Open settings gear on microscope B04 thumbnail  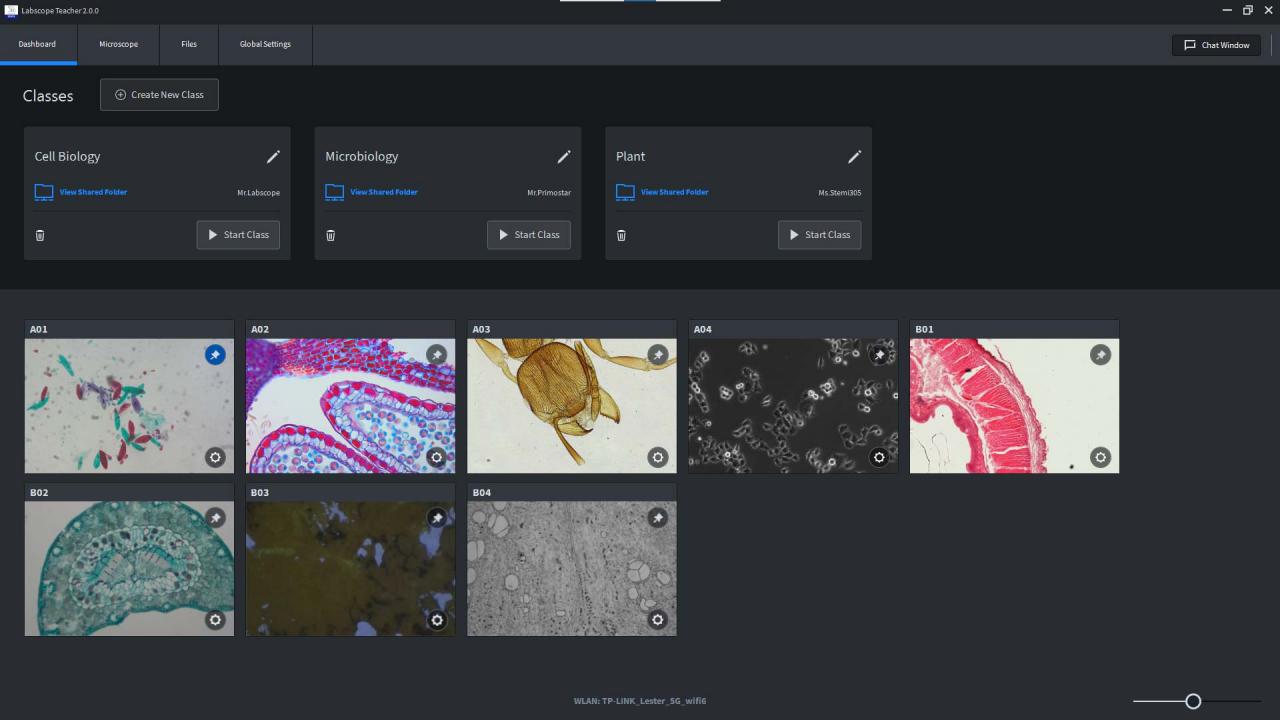click(x=658, y=620)
